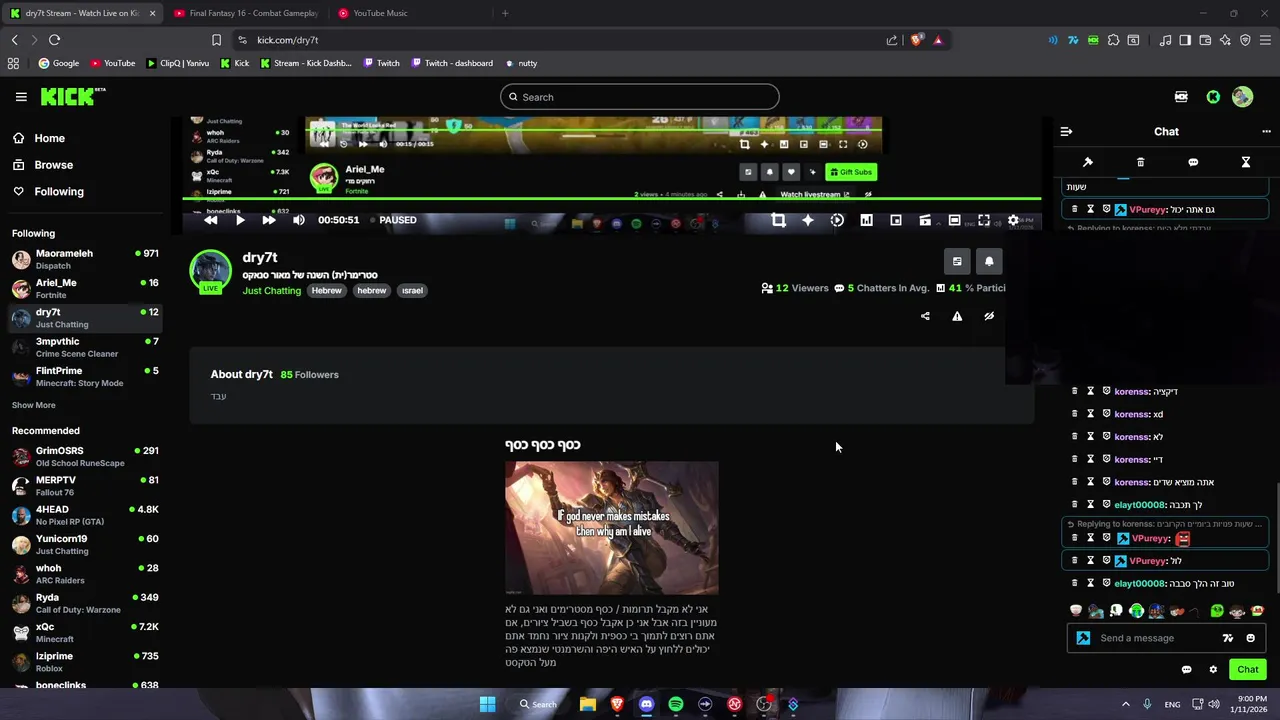This screenshot has width=1280, height=720.
Task: Open crop tool in player bar
Action: click(778, 220)
